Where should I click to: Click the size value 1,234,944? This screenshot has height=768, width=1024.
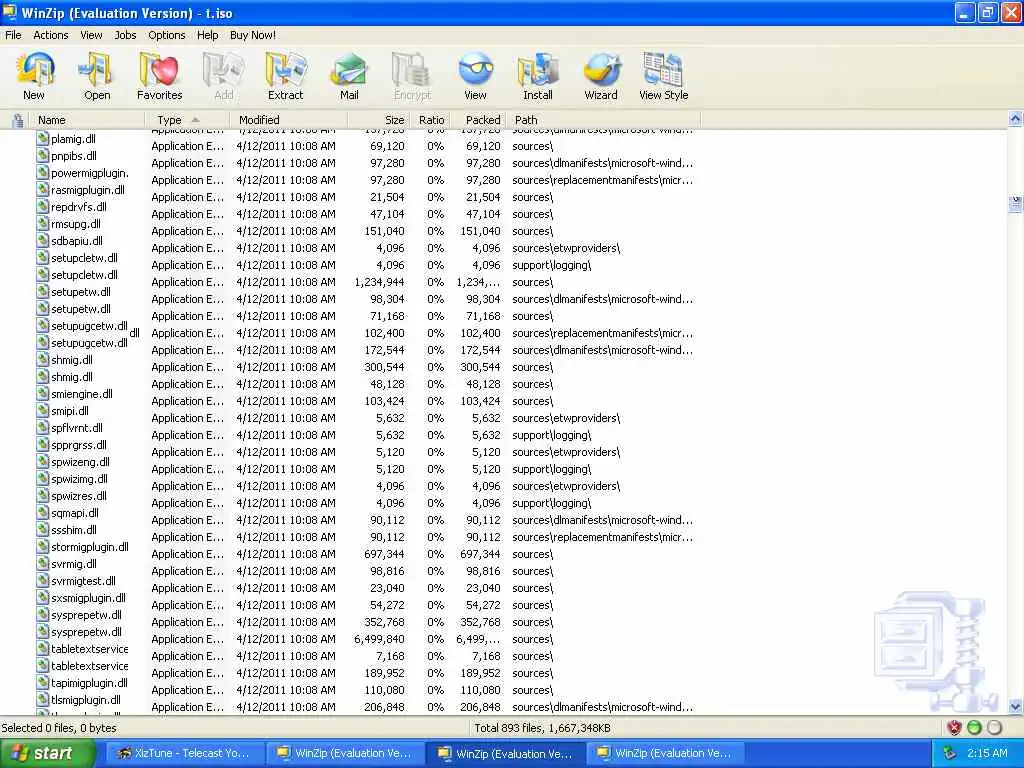pos(379,282)
